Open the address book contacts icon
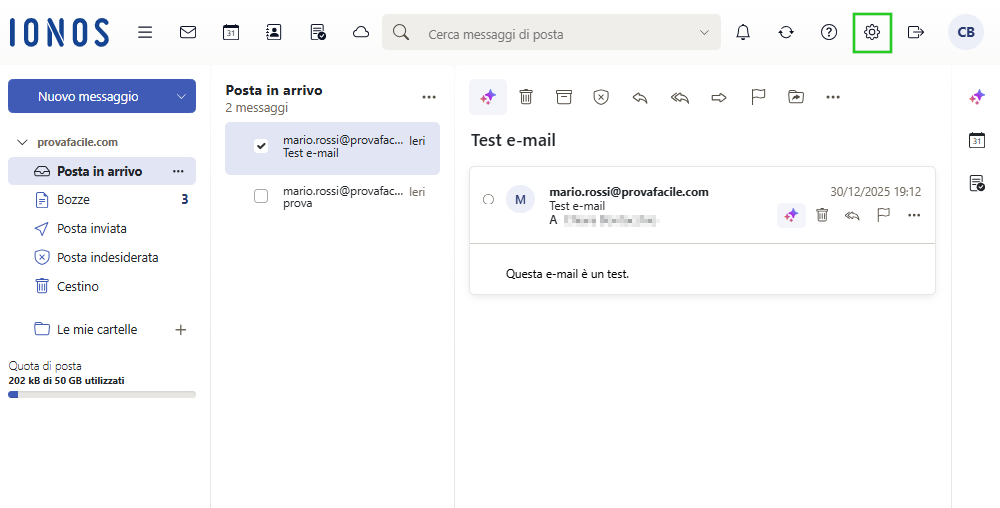 click(274, 32)
